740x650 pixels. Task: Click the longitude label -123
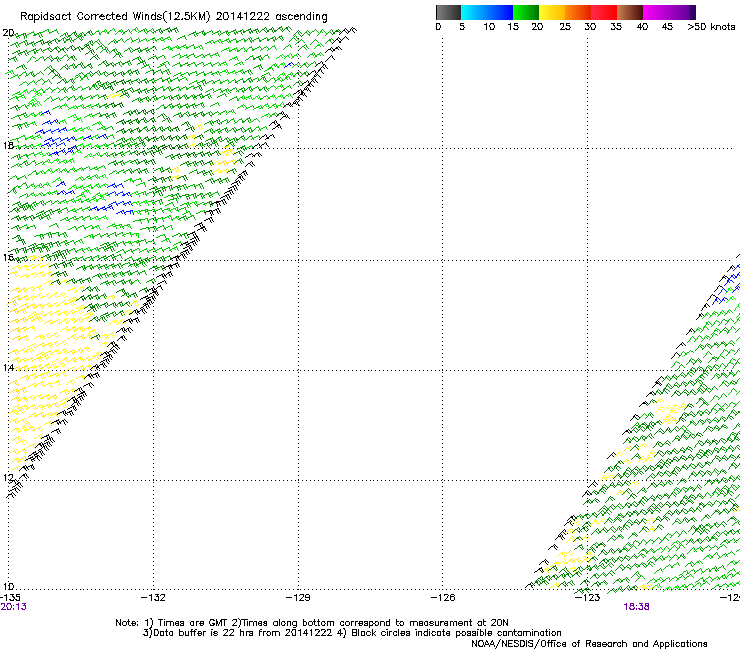point(588,598)
